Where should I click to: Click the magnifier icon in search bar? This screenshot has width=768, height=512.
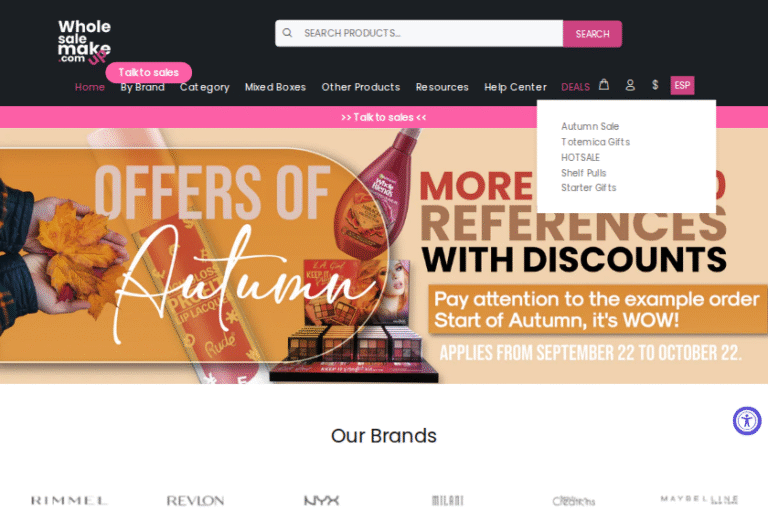287,33
